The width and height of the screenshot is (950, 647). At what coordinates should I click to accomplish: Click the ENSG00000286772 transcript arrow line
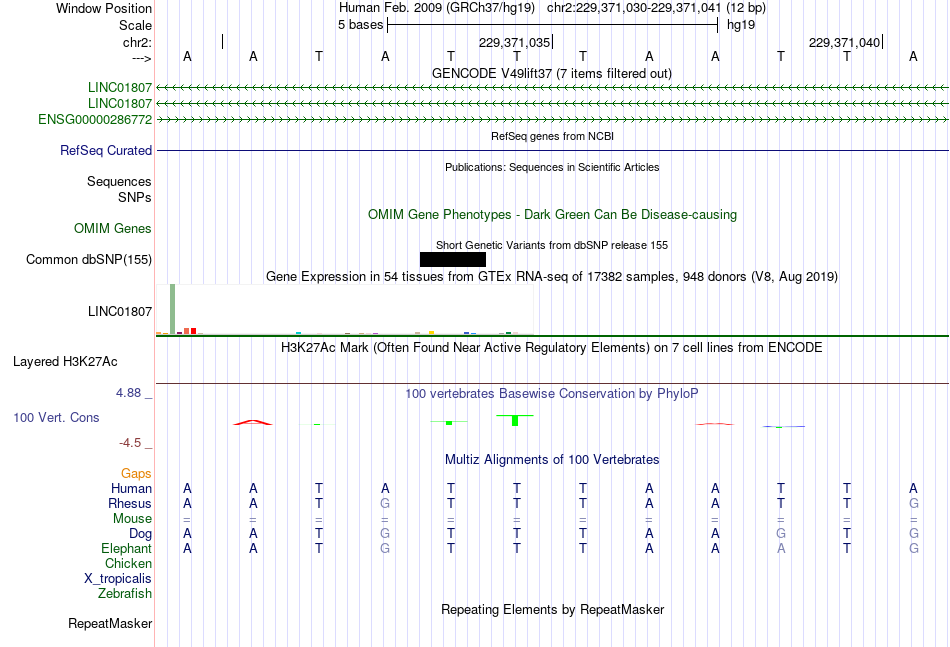(x=553, y=120)
